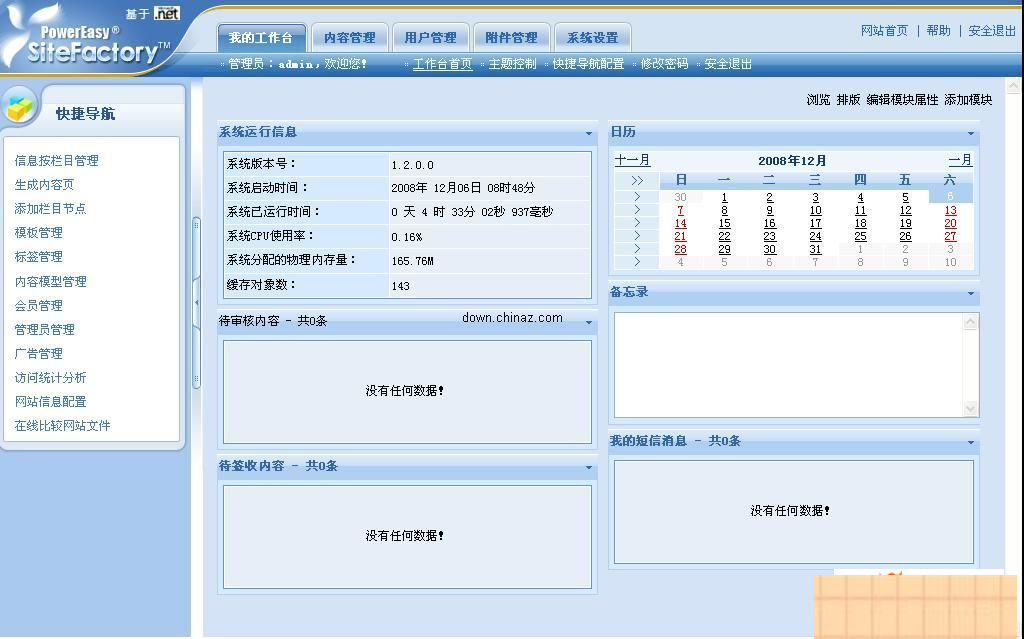Collapse the 系统运行信息 panel

tap(588, 132)
